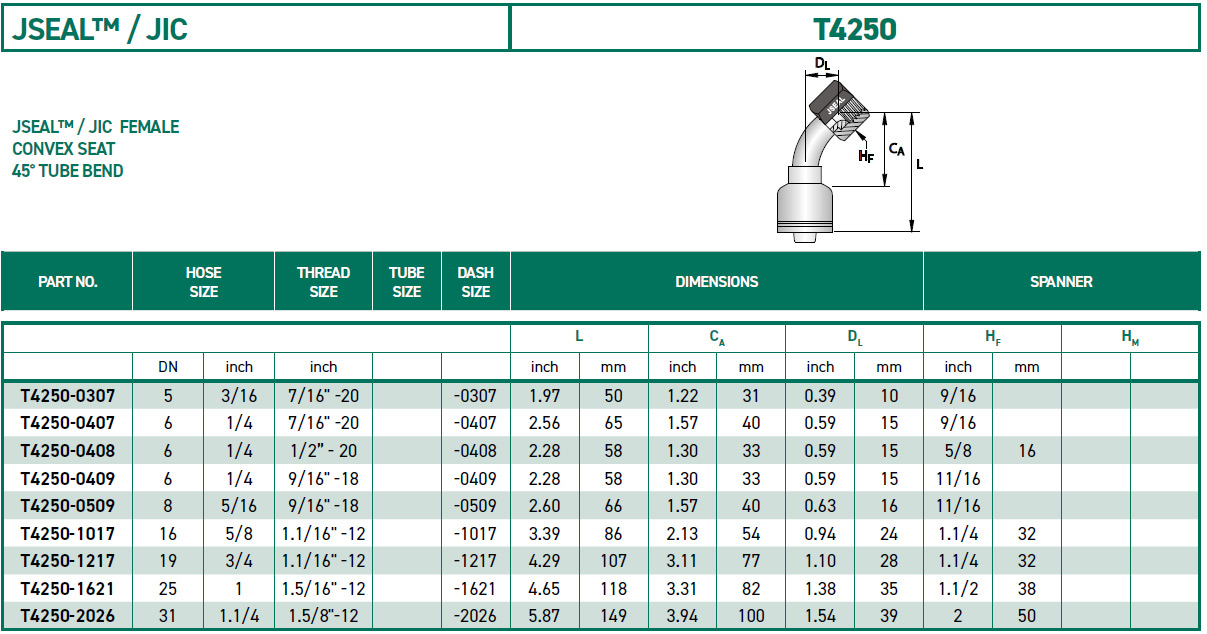Click the DASH SIZE column header
The height and width of the screenshot is (634, 1207).
coord(475,282)
